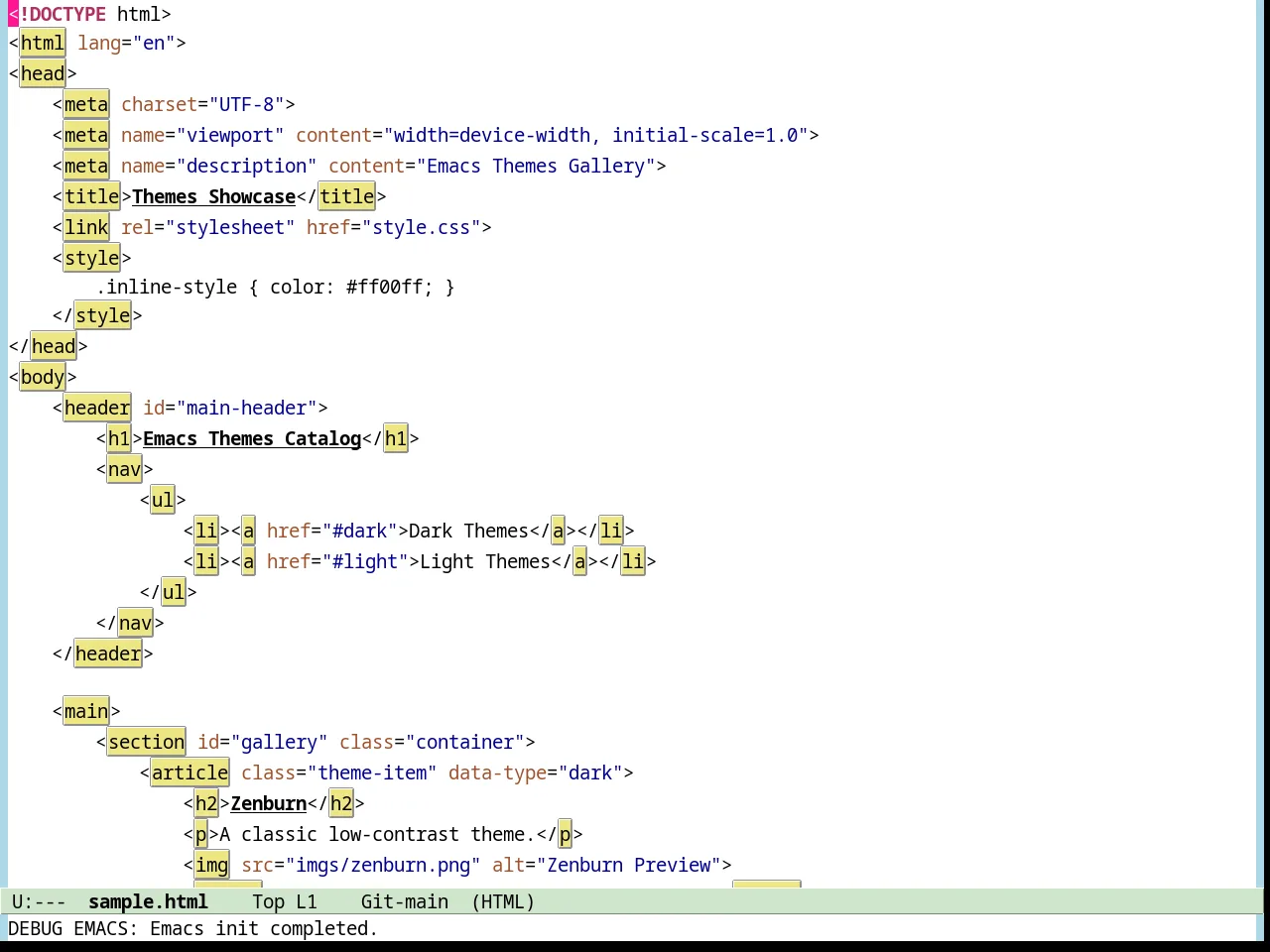Screen dimensions: 1270x952
Task: Click the article tag name
Action: click(190, 773)
